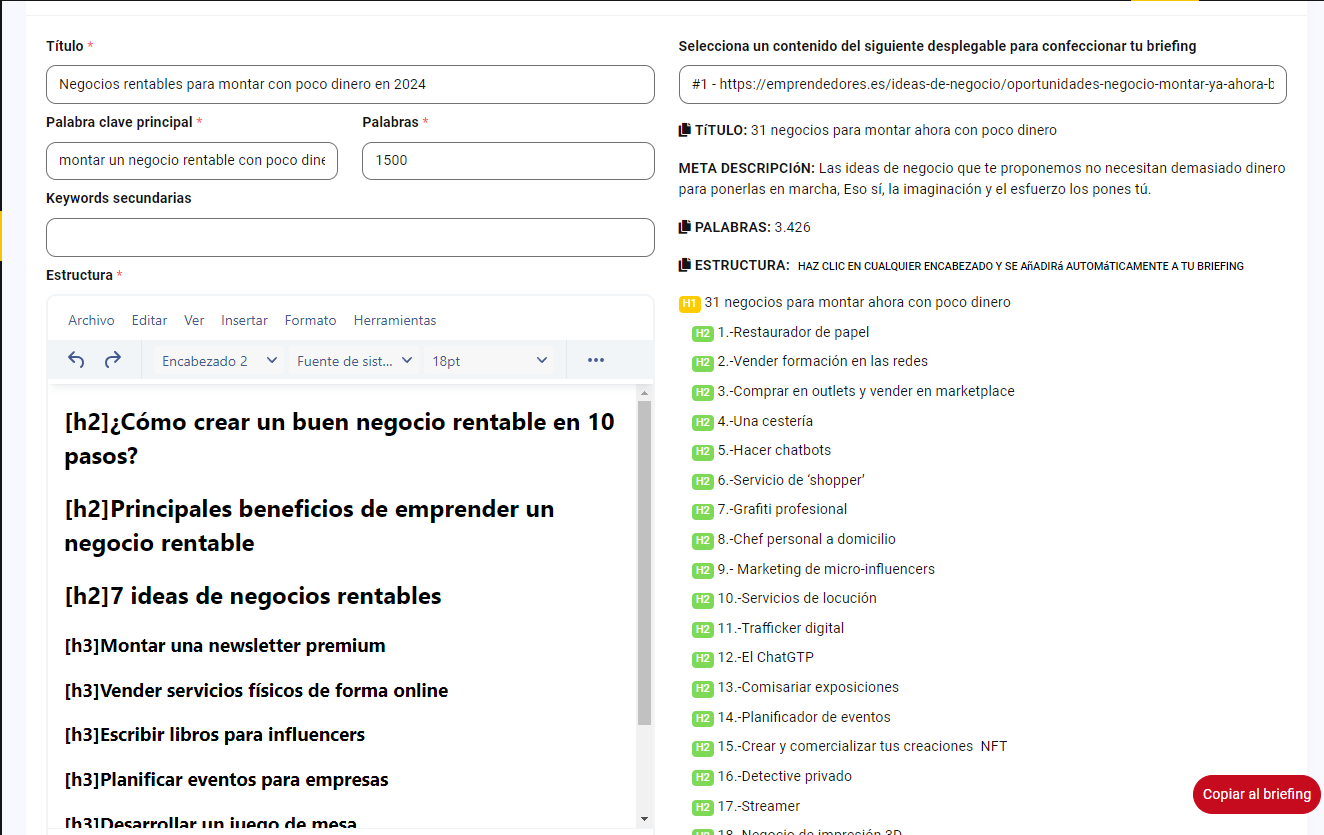Image resolution: width=1324 pixels, height=835 pixels.
Task: Click the H2 badge beside Streamer
Action: [703, 807]
